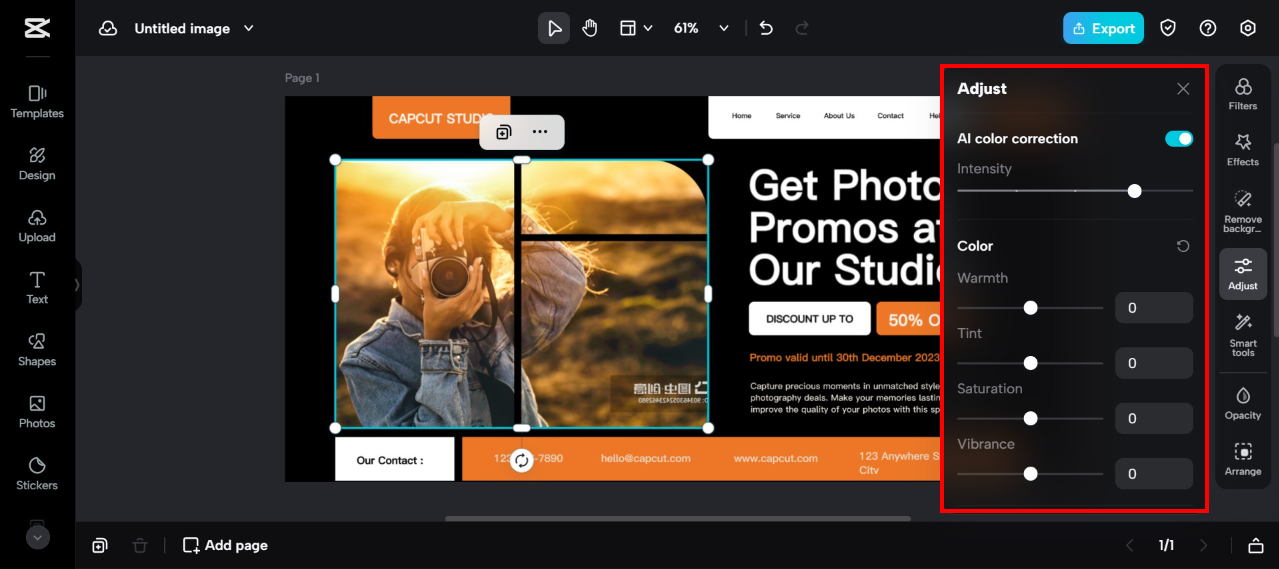Click the Vibrance value field
This screenshot has width=1279, height=569.
coord(1154,474)
